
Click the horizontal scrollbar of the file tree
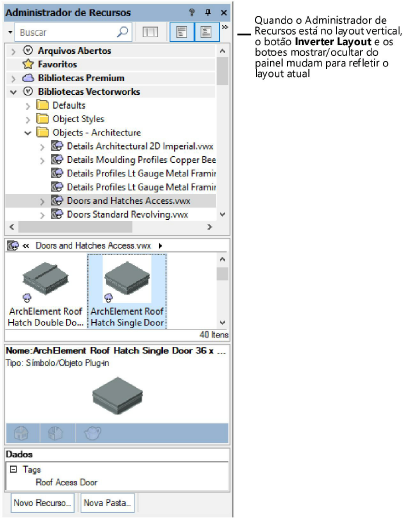coord(111,227)
